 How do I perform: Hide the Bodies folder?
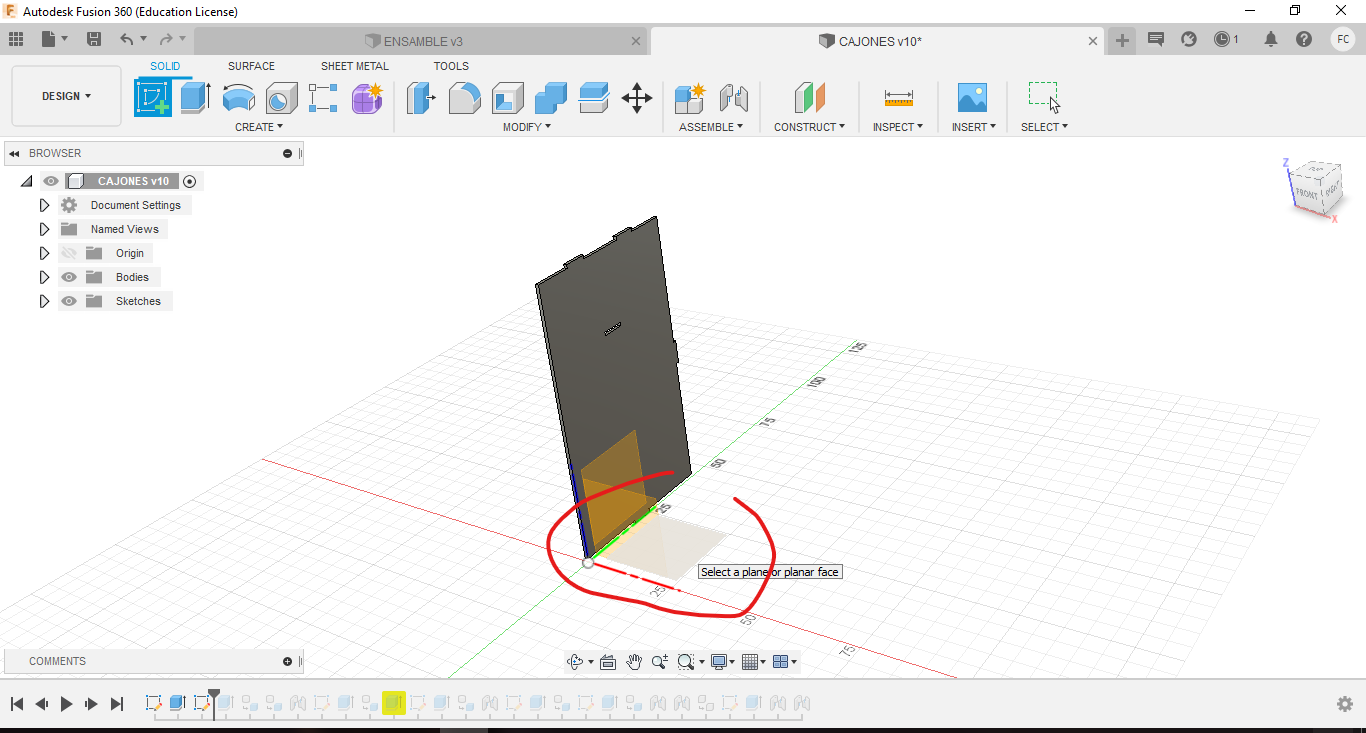pos(69,277)
